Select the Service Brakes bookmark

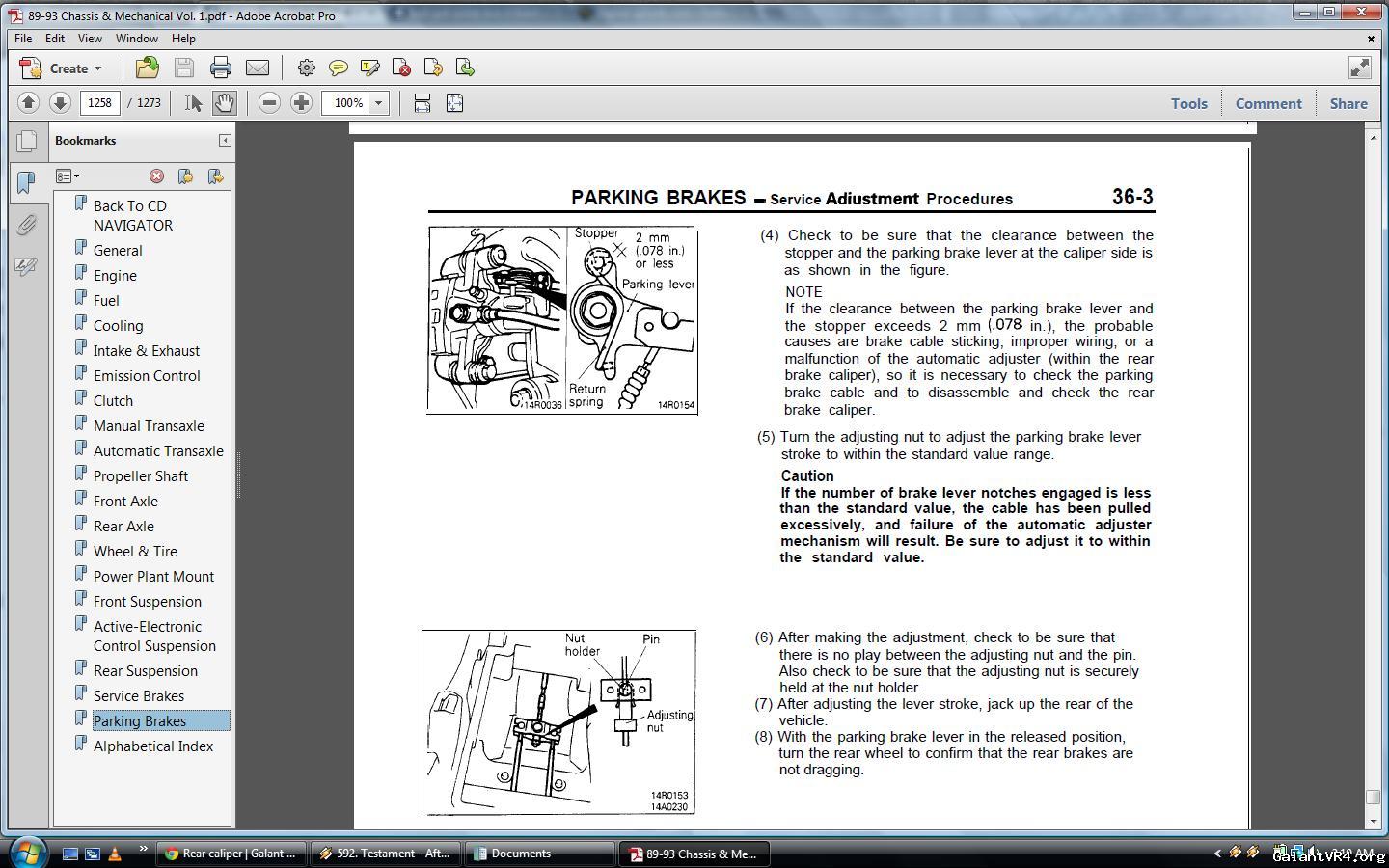(139, 695)
